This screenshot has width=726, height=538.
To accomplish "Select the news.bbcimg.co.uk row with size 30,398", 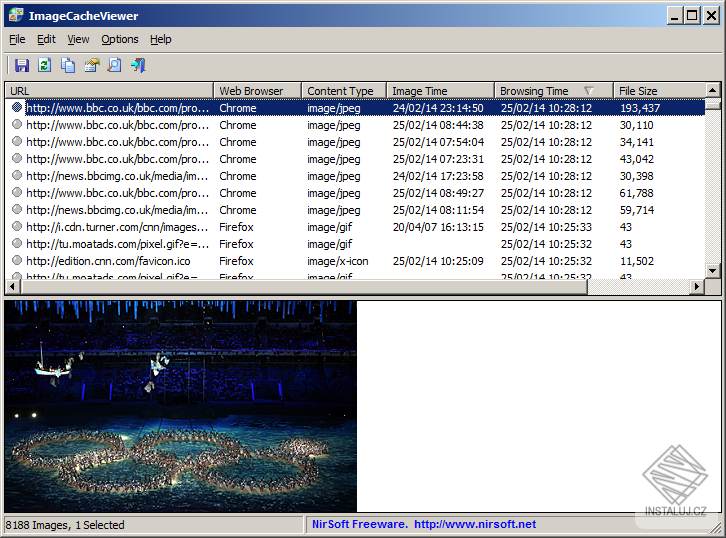I will [x=355, y=176].
